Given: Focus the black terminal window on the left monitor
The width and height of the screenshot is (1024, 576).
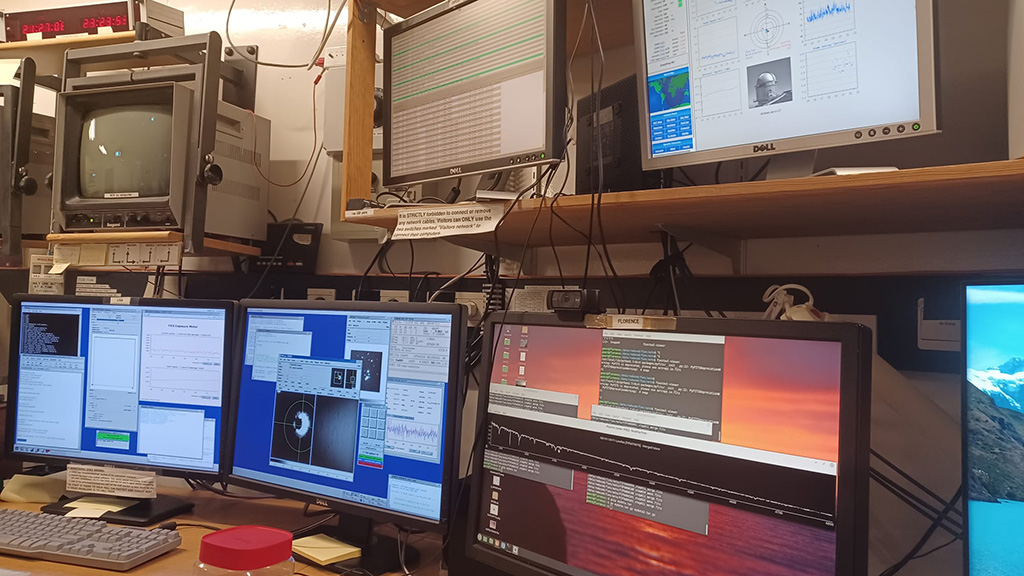Looking at the screenshot, I should pos(50,333).
